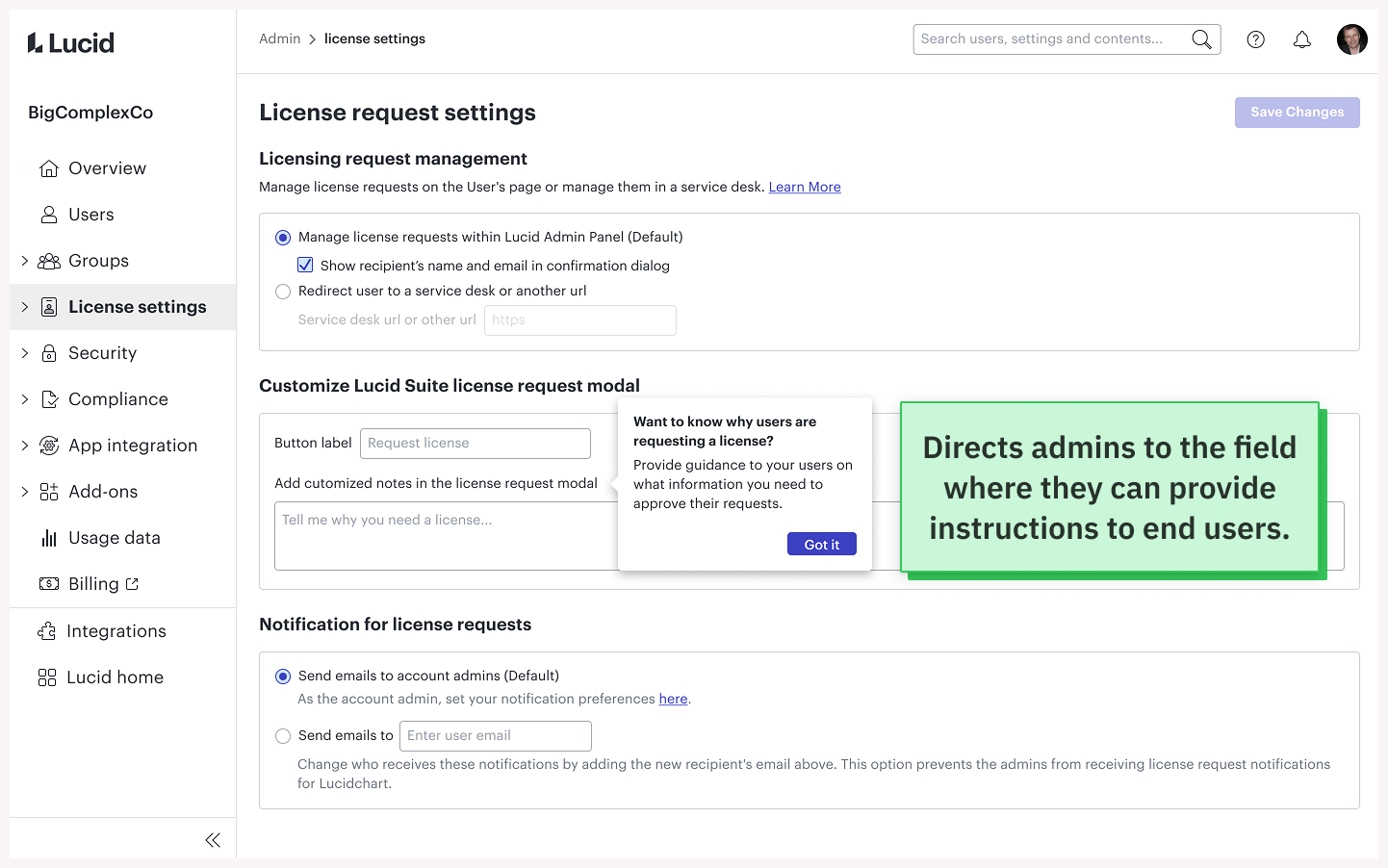The width and height of the screenshot is (1388, 868).
Task: Expand the Compliance section chevron
Action: point(25,399)
